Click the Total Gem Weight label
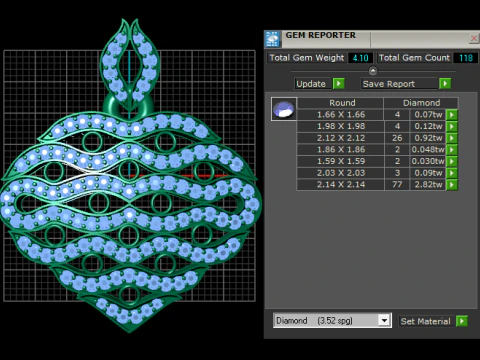Viewport: 480px width, 360px height. tap(307, 58)
